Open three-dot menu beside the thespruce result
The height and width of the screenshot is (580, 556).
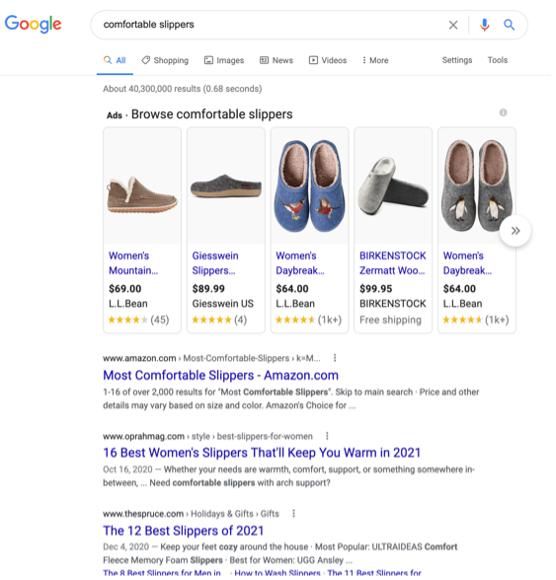[x=294, y=513]
